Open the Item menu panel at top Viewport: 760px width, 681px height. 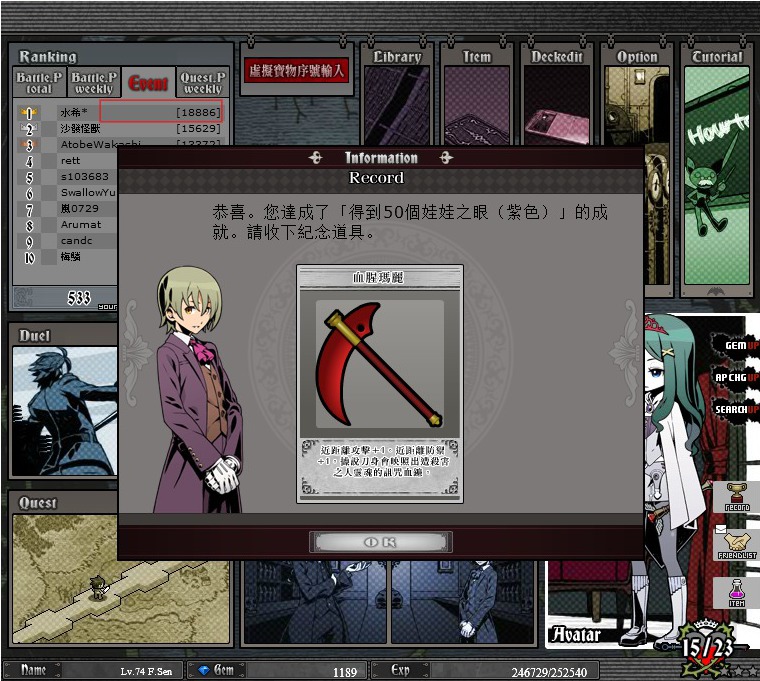476,97
